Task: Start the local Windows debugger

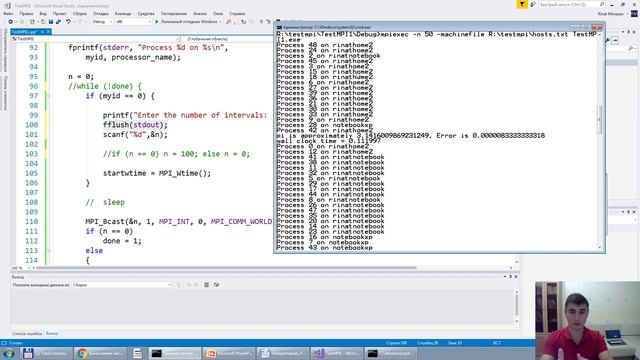Action: [187, 22]
